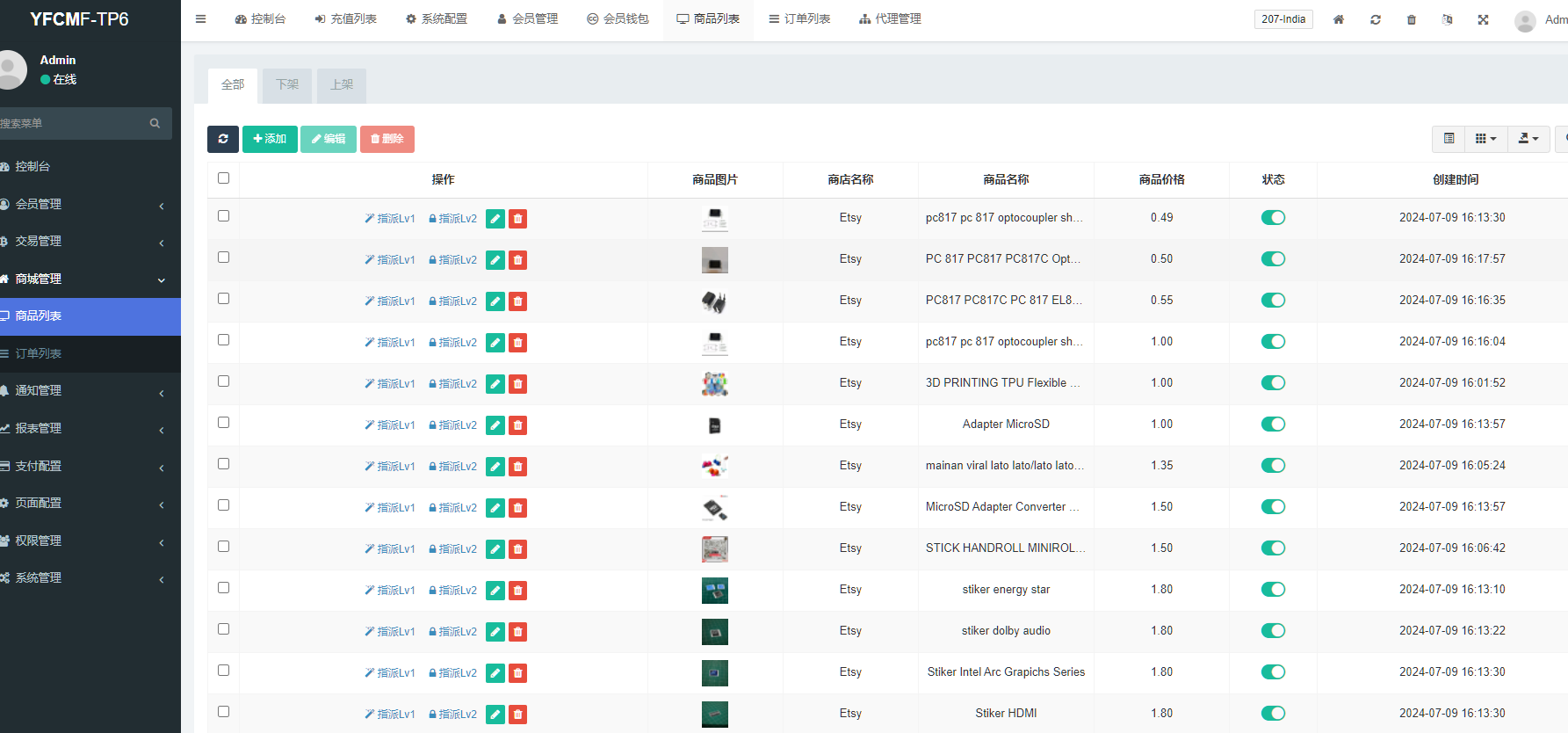Click the green 添加 button
Screen dimensions: 1568x733
click(x=270, y=139)
